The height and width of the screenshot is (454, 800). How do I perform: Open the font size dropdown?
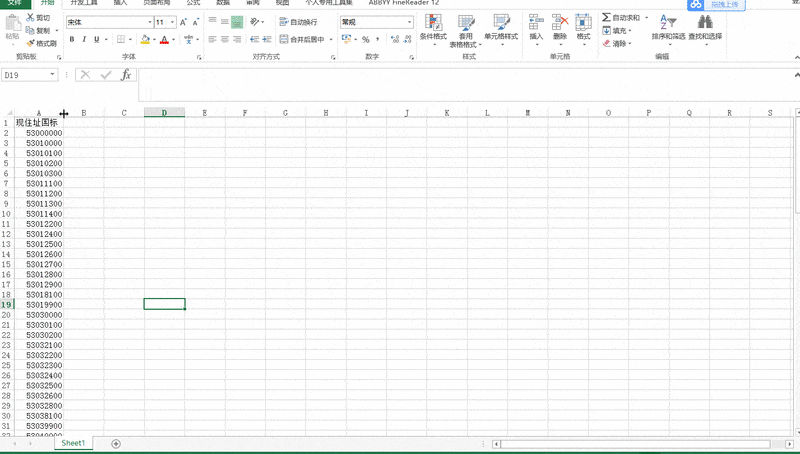(x=172, y=22)
